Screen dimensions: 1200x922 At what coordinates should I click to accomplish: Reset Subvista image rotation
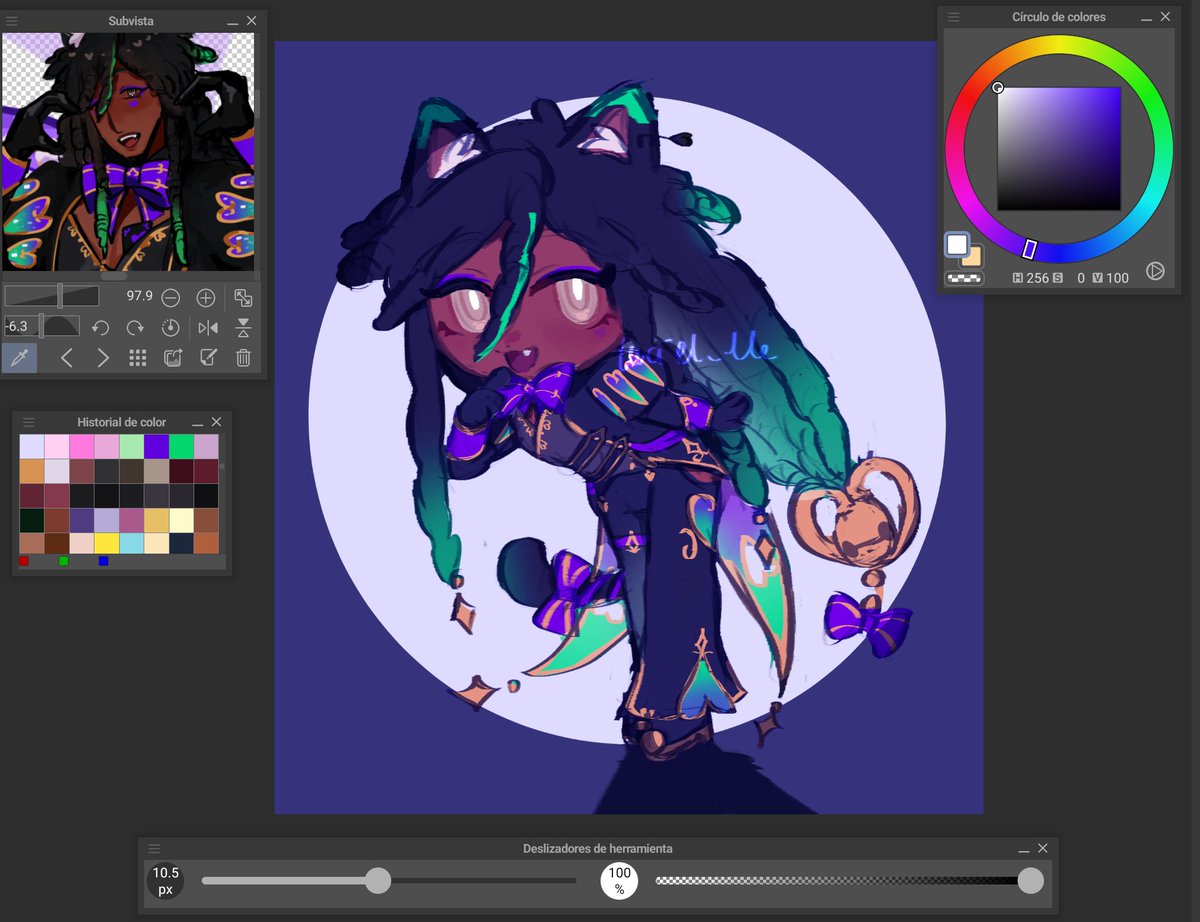coord(170,327)
